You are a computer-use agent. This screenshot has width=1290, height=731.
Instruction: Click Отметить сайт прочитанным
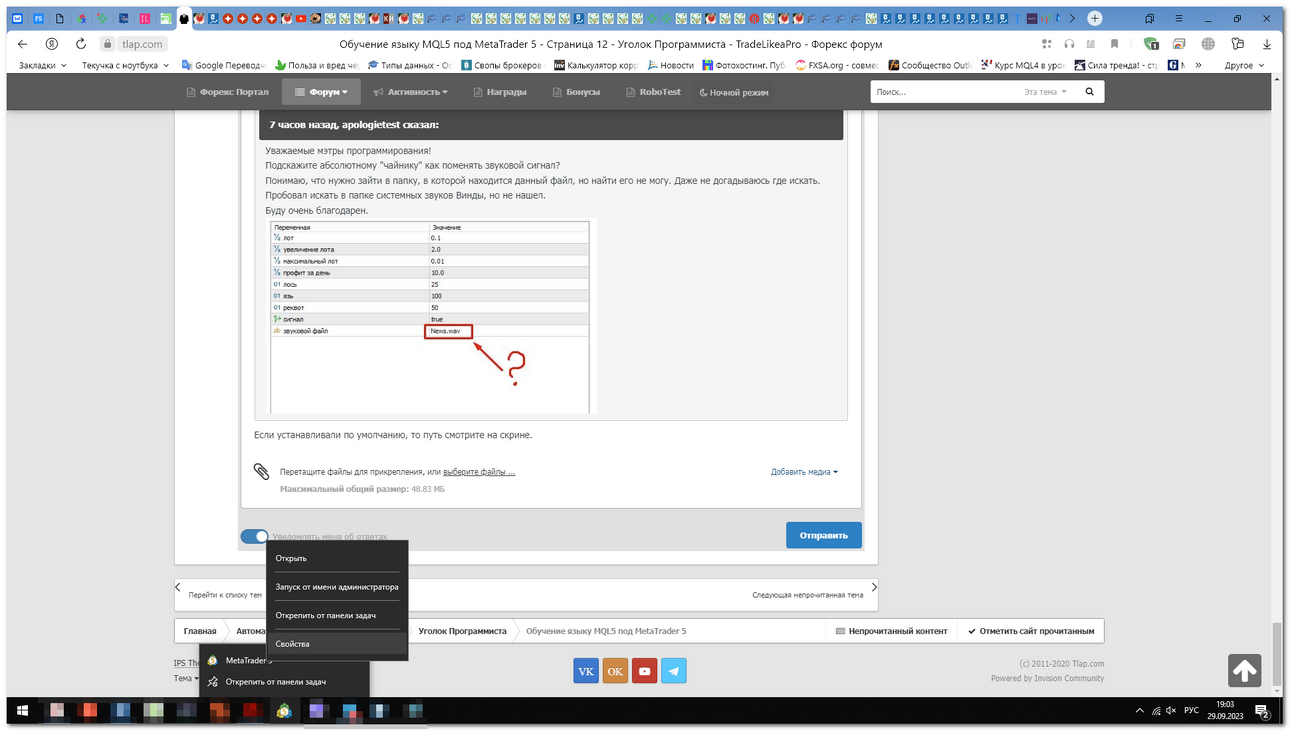1031,631
